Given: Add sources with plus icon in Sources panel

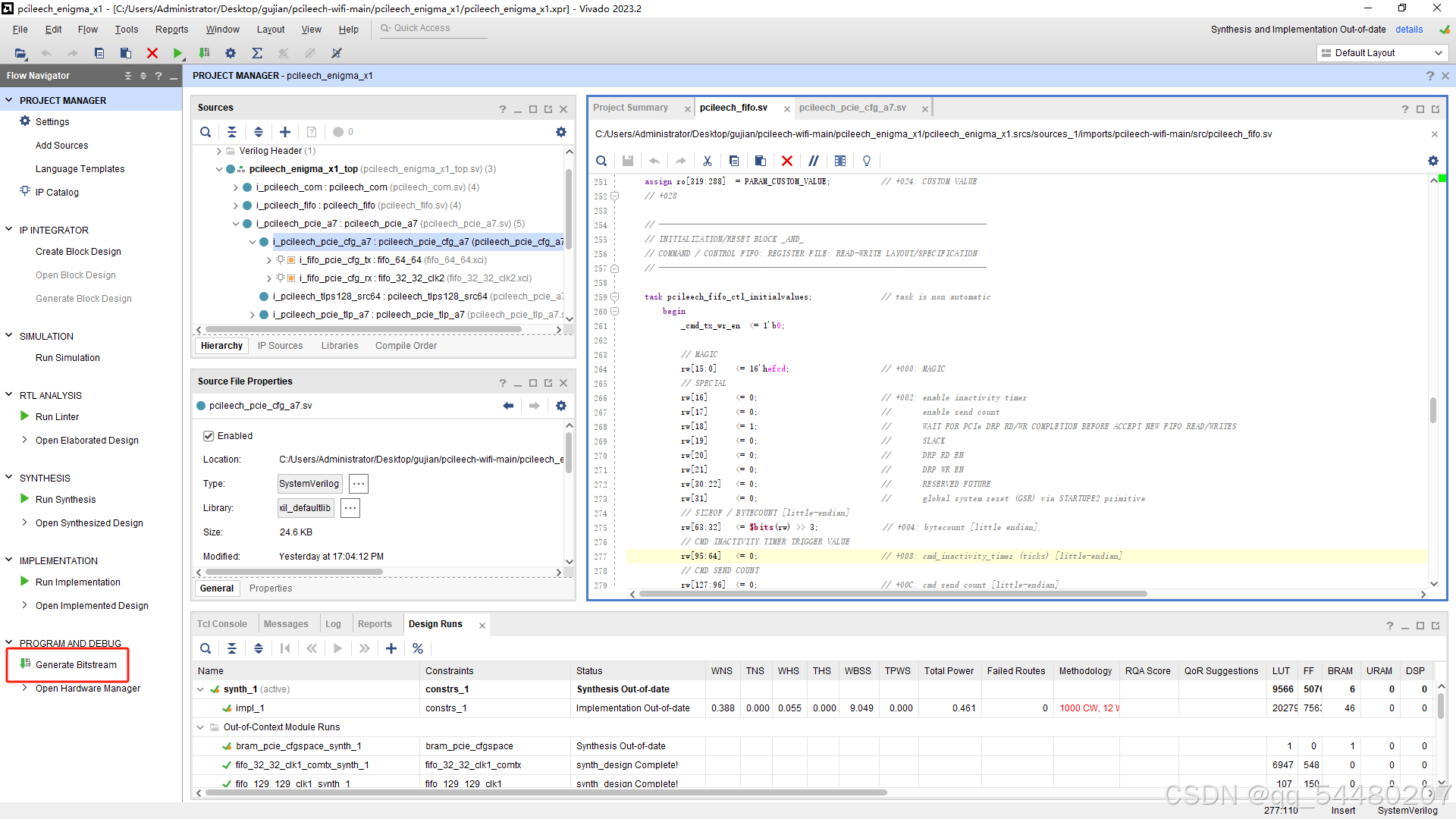Looking at the screenshot, I should click(x=285, y=132).
